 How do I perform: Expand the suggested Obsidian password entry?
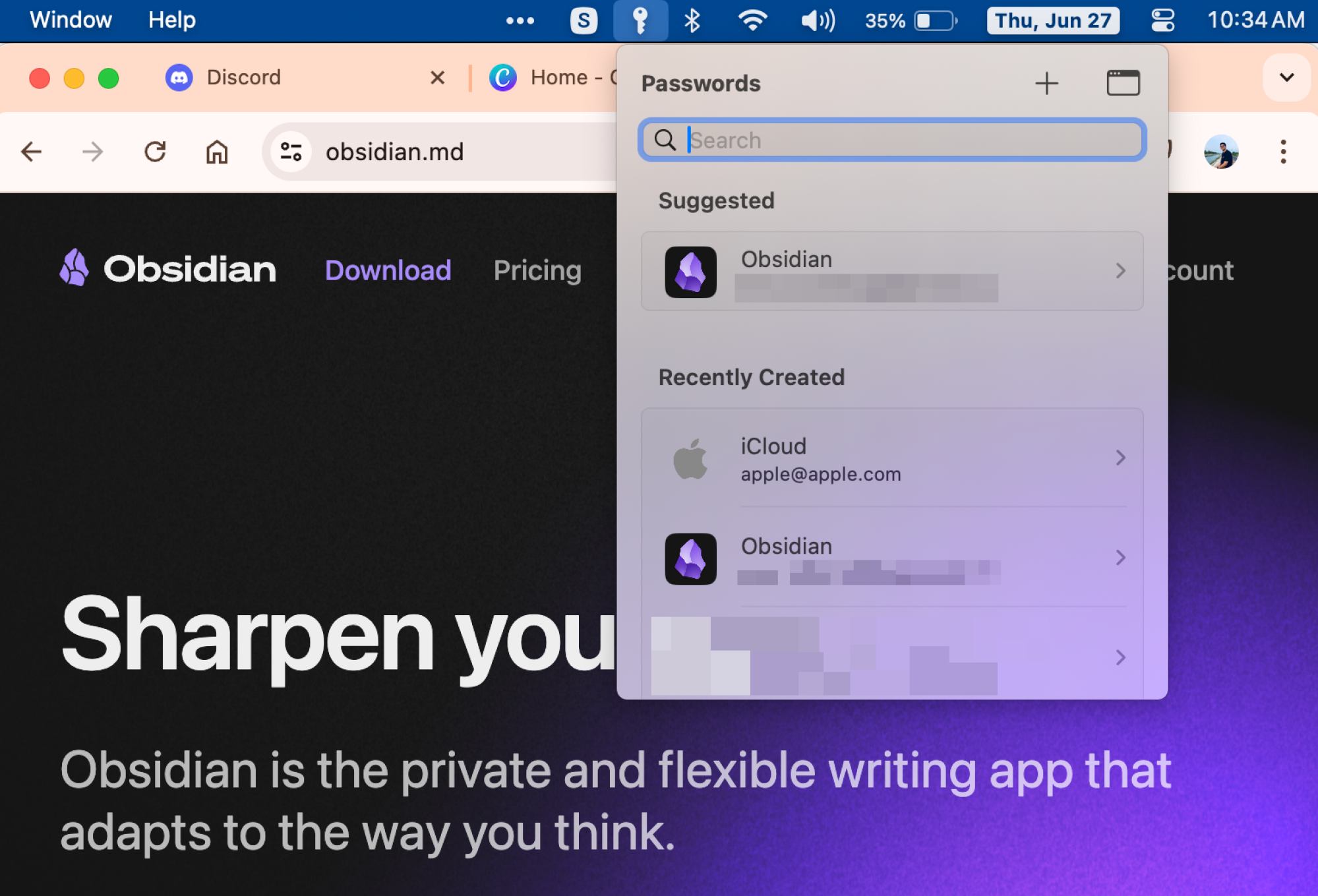click(891, 271)
